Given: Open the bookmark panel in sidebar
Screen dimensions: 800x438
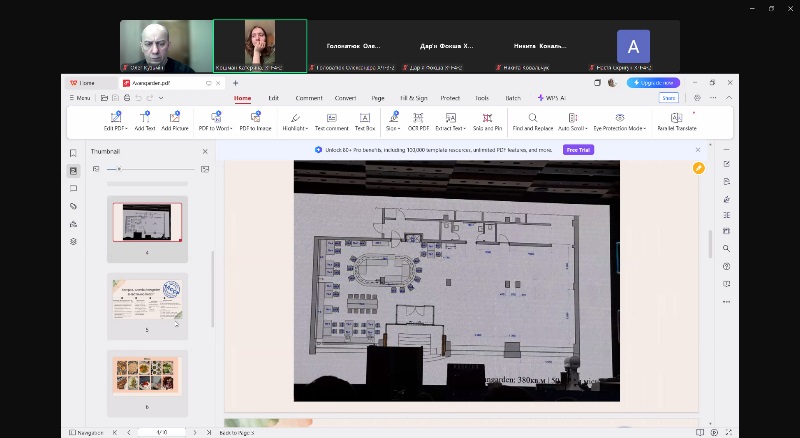Looking at the screenshot, I should tap(73, 153).
